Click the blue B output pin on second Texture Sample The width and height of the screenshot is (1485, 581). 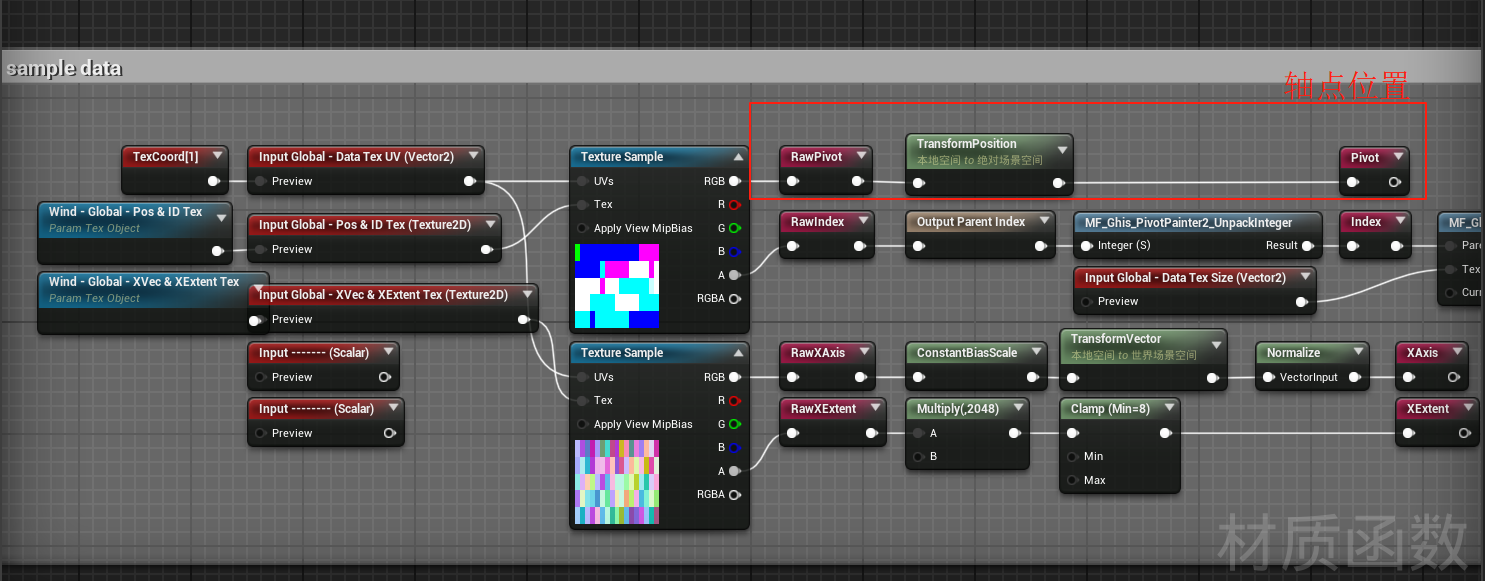coord(735,447)
